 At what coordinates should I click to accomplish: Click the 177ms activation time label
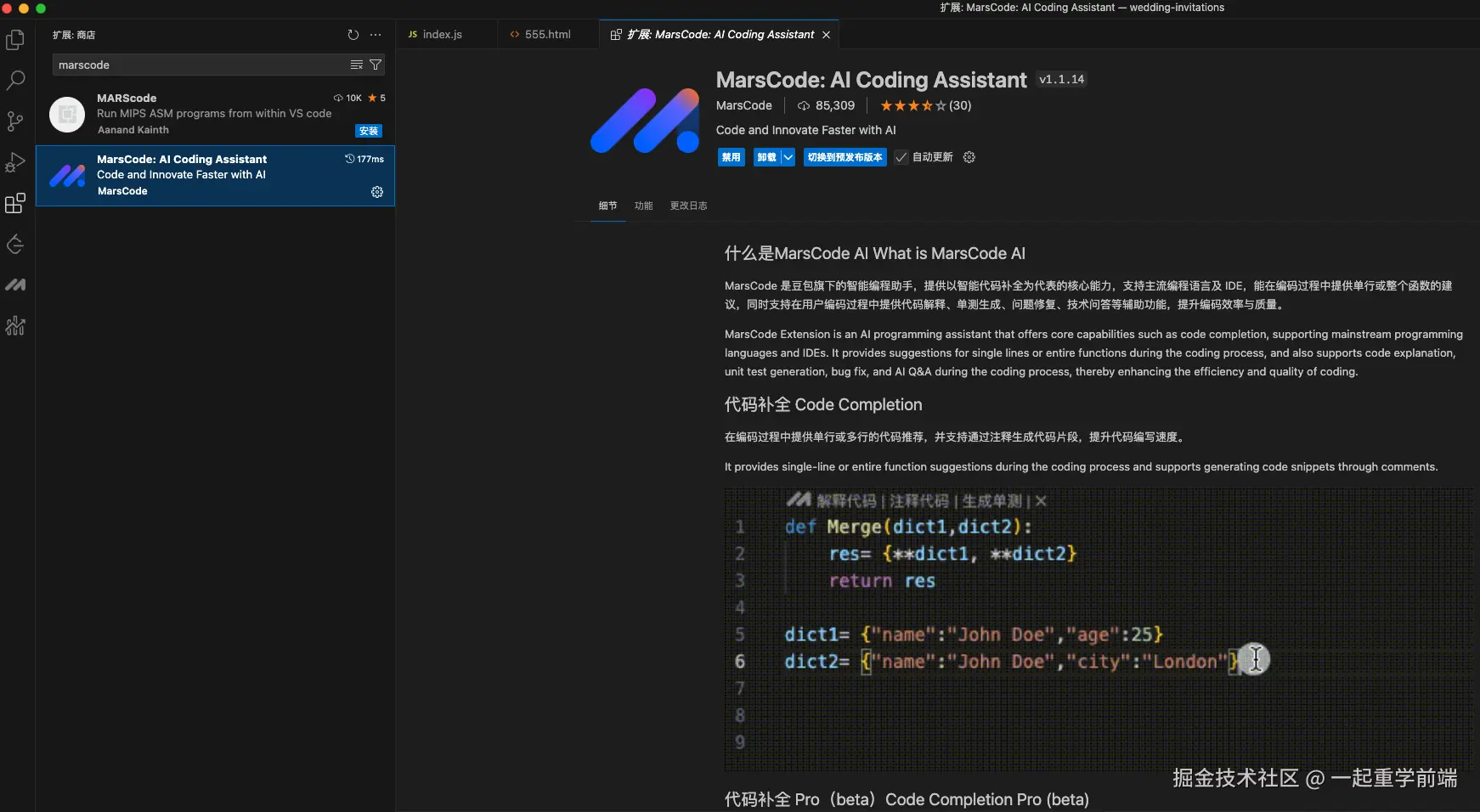coord(364,159)
